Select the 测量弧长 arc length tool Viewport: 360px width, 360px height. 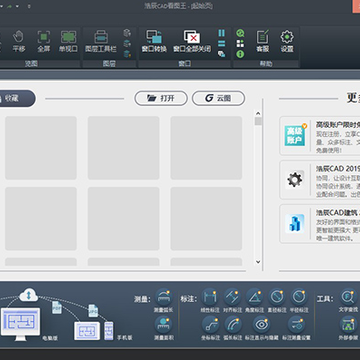(x=163, y=300)
